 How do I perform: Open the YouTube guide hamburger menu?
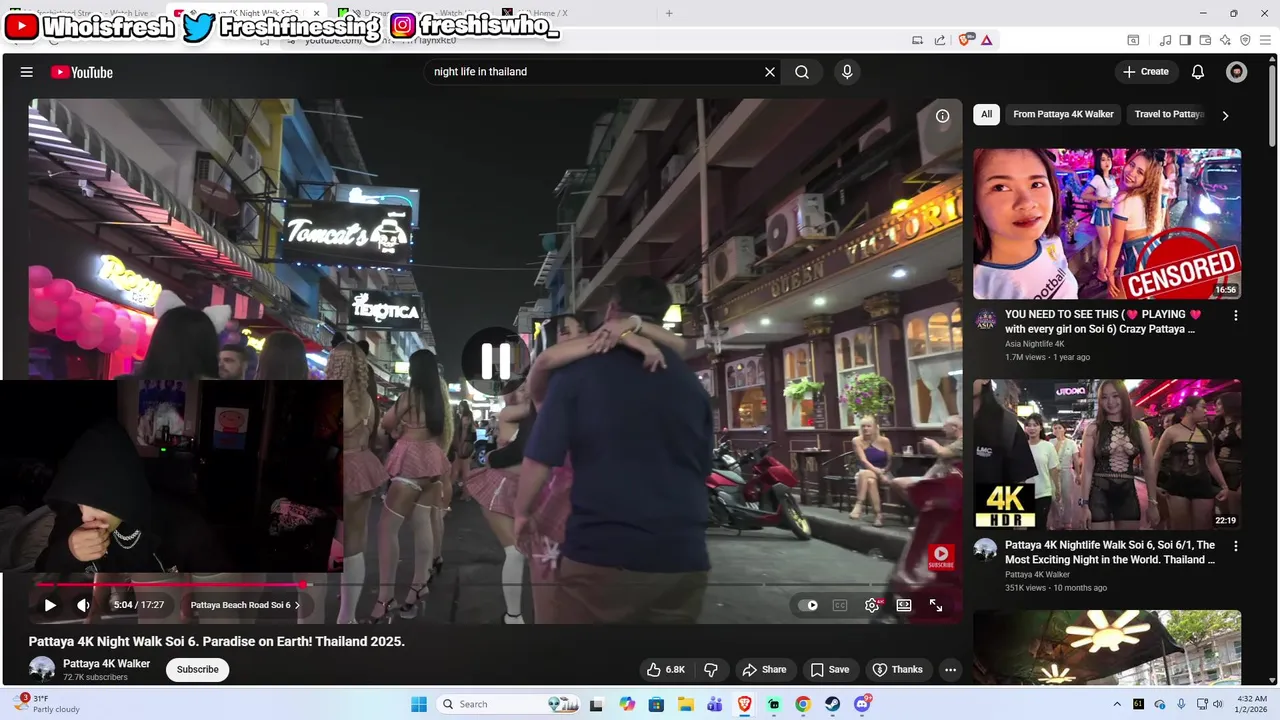(27, 72)
